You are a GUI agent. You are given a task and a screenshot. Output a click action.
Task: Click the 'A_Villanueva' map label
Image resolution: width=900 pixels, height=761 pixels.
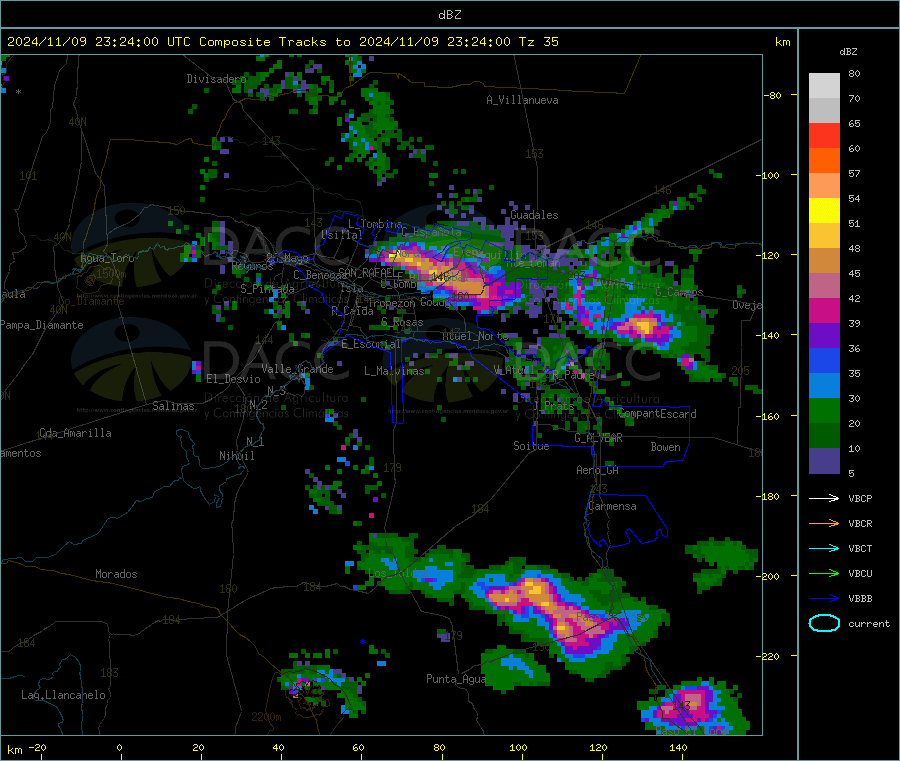[522, 100]
